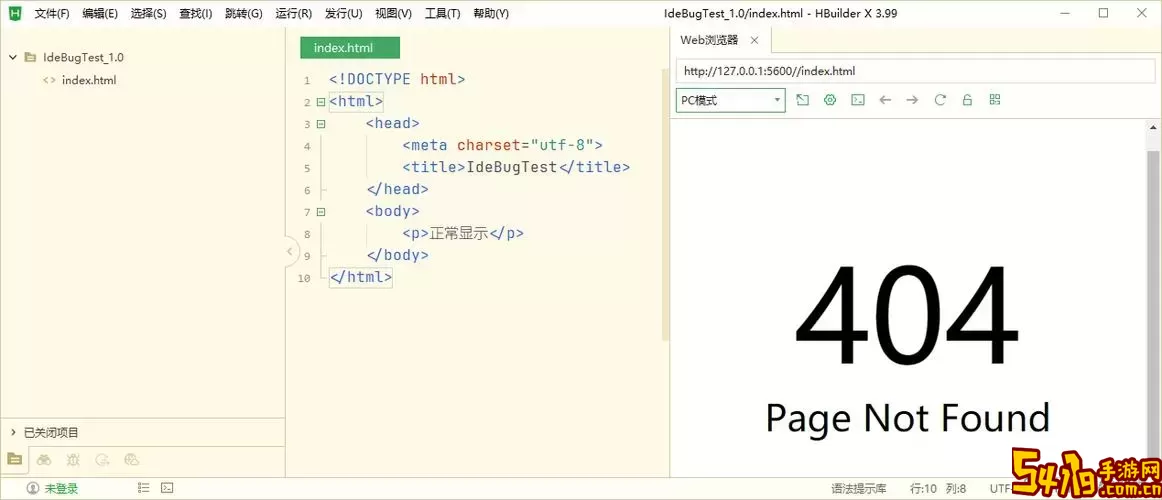The height and width of the screenshot is (500, 1162).
Task: Switch to the index.html editor tab
Action: tap(350, 47)
